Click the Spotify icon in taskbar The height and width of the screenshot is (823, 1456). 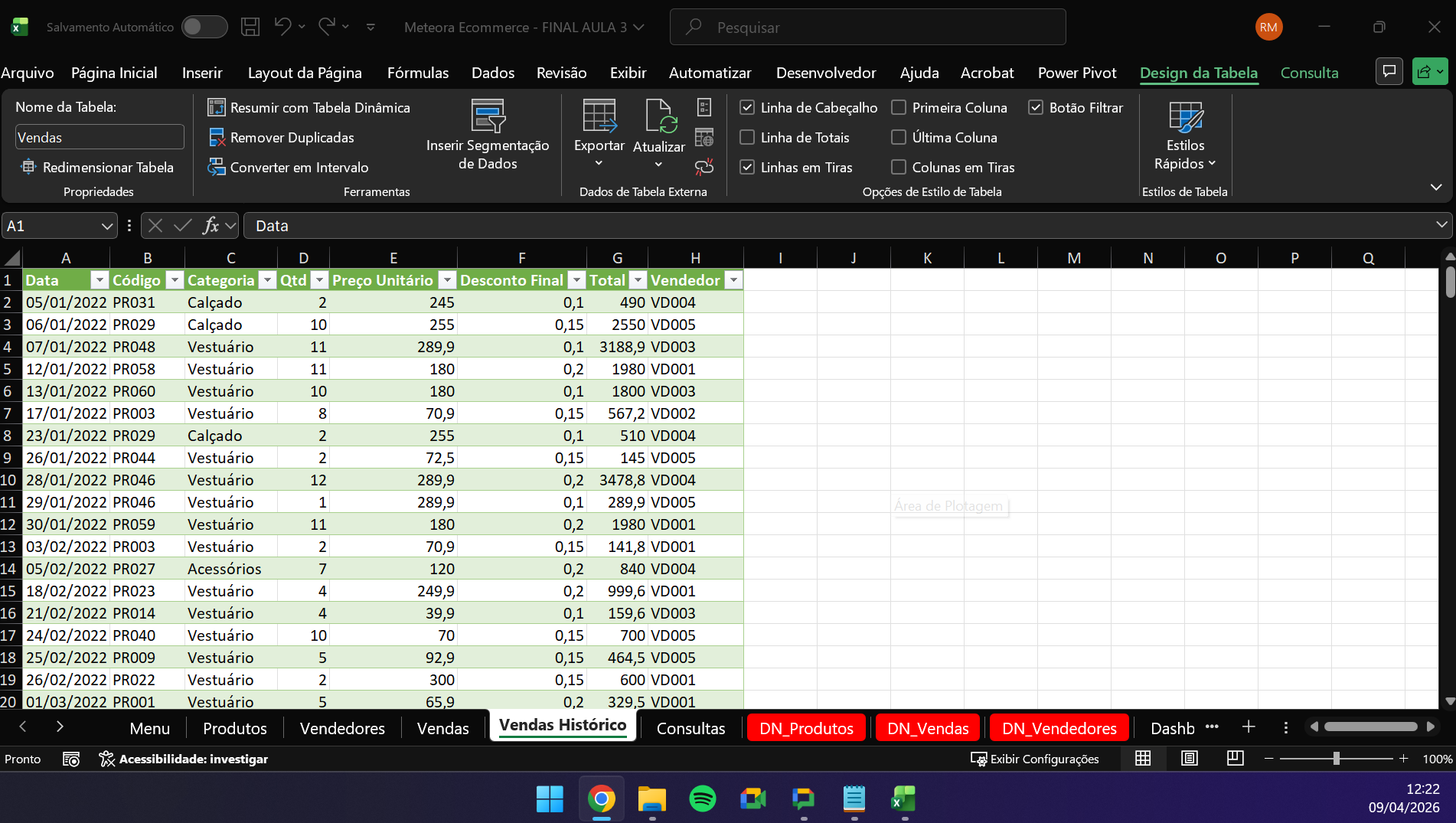coord(702,799)
